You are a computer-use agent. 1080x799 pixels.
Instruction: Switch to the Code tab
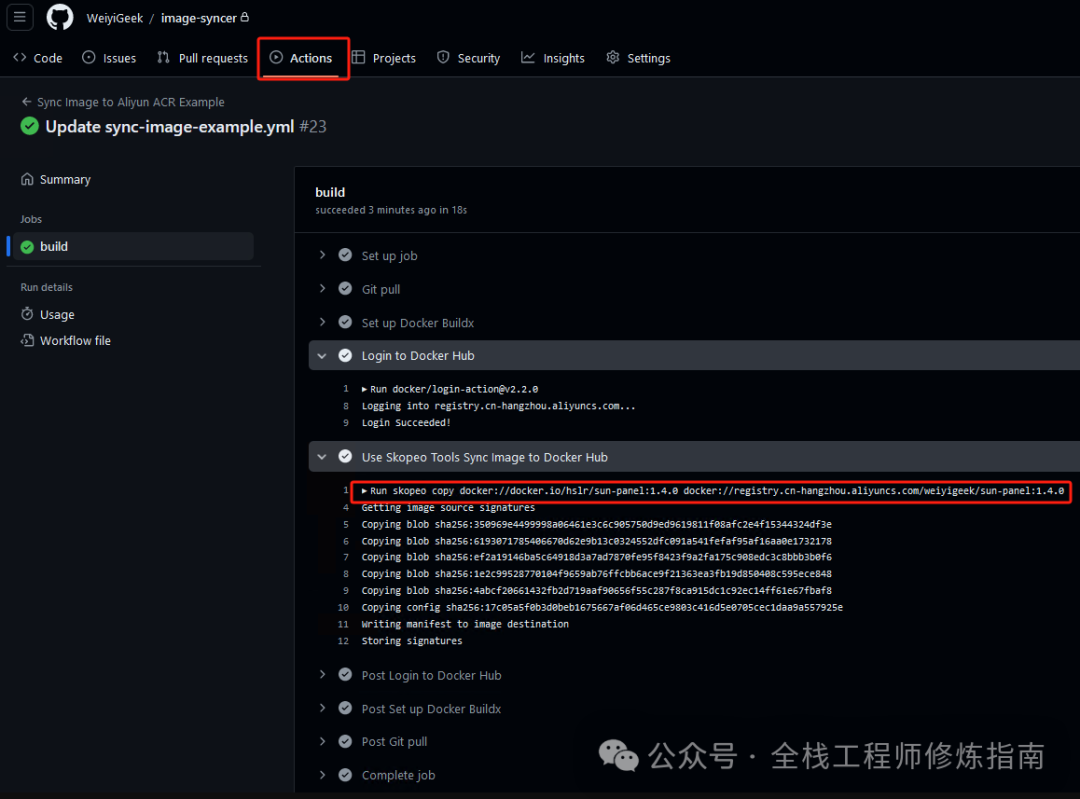(x=38, y=58)
